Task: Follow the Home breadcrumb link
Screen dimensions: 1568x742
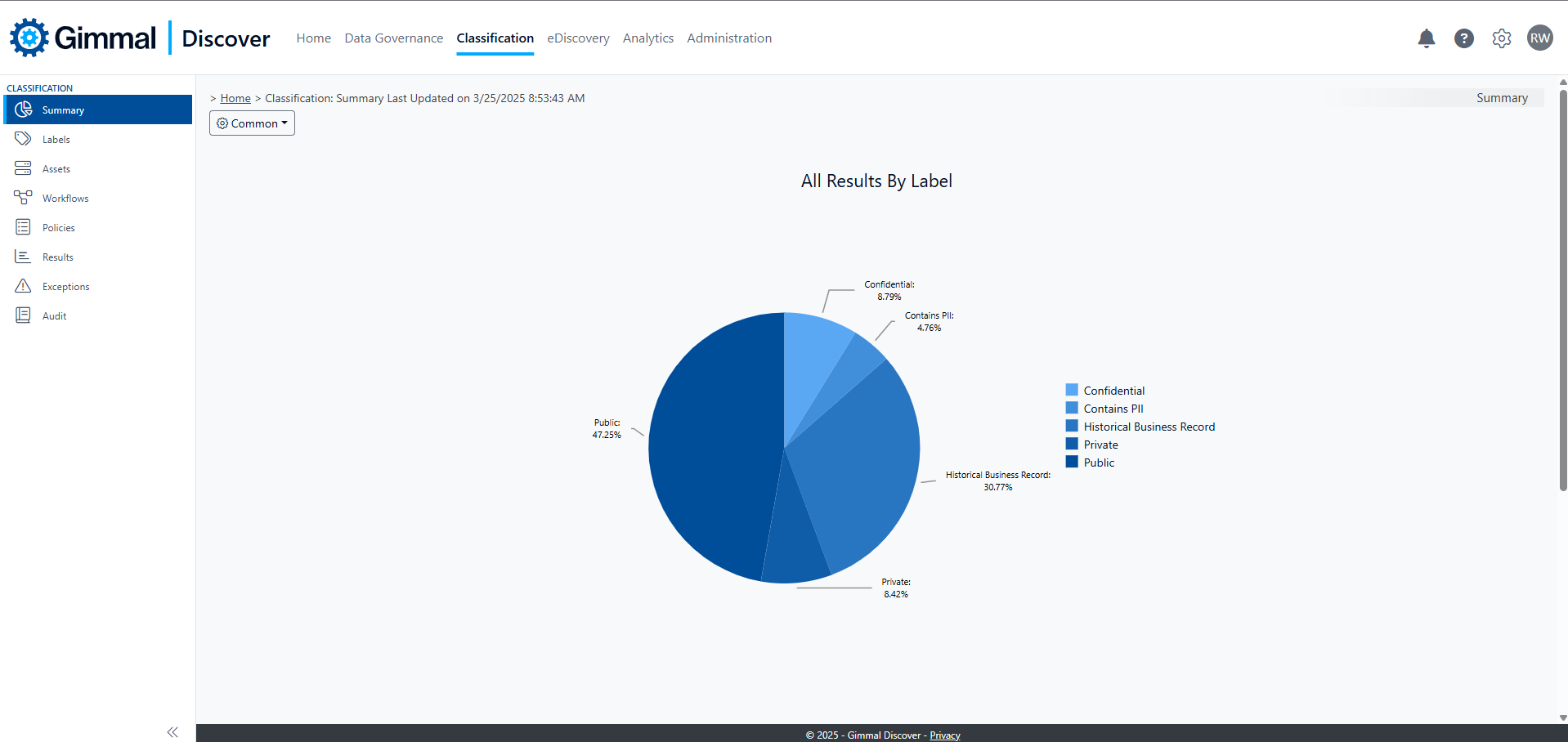Action: point(235,98)
